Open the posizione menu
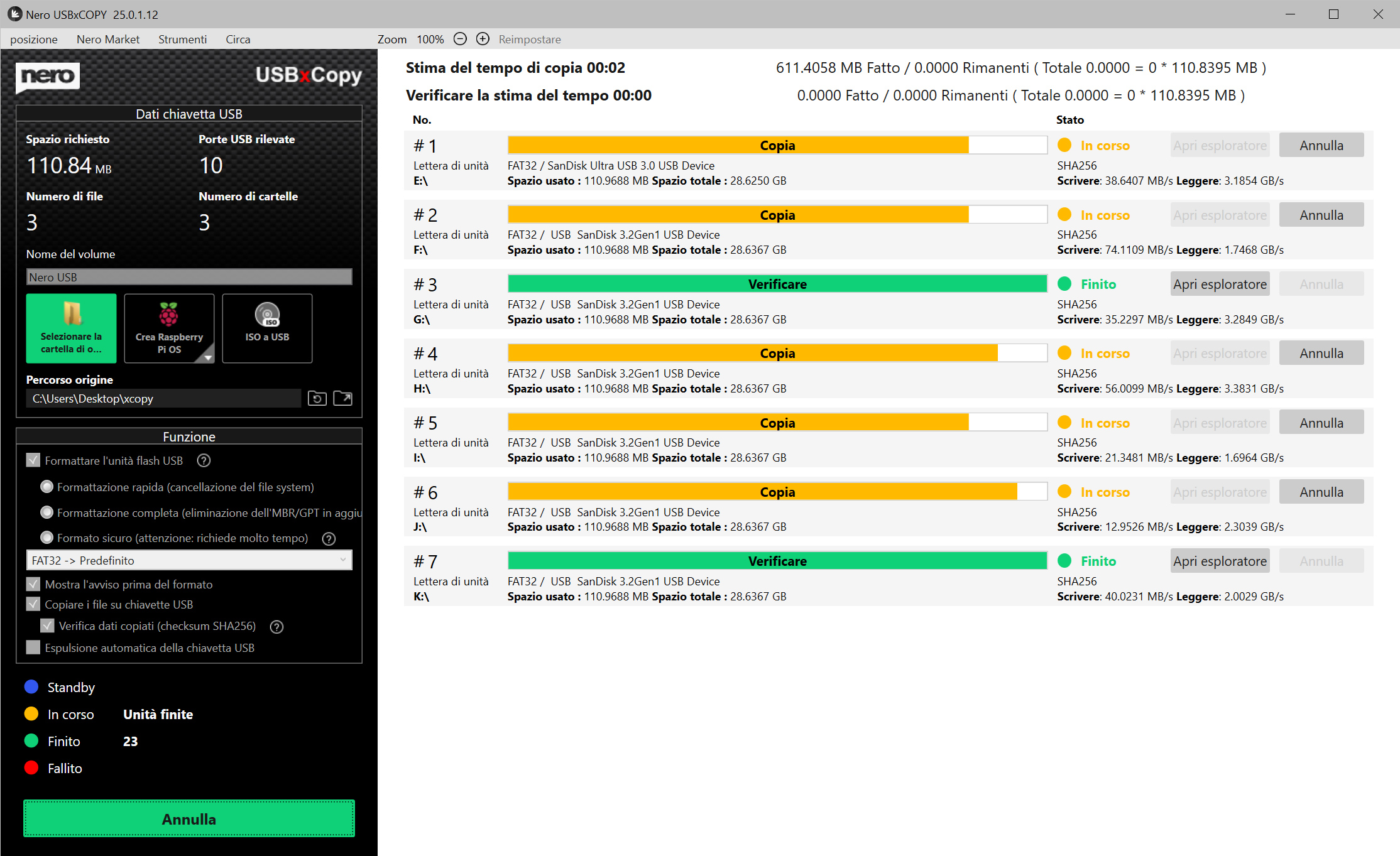The image size is (1400, 856). pyautogui.click(x=34, y=39)
